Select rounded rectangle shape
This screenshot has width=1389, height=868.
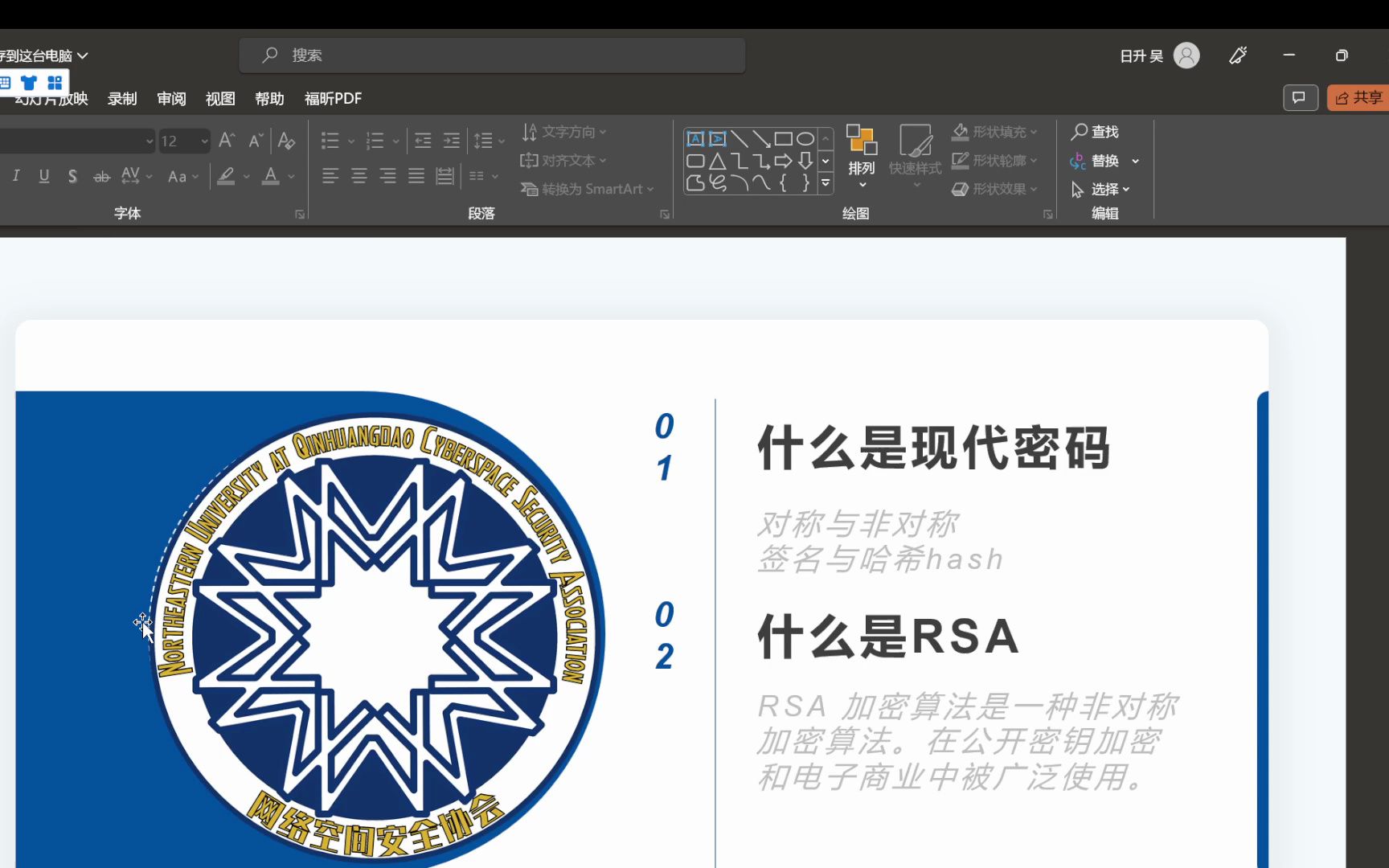(695, 161)
